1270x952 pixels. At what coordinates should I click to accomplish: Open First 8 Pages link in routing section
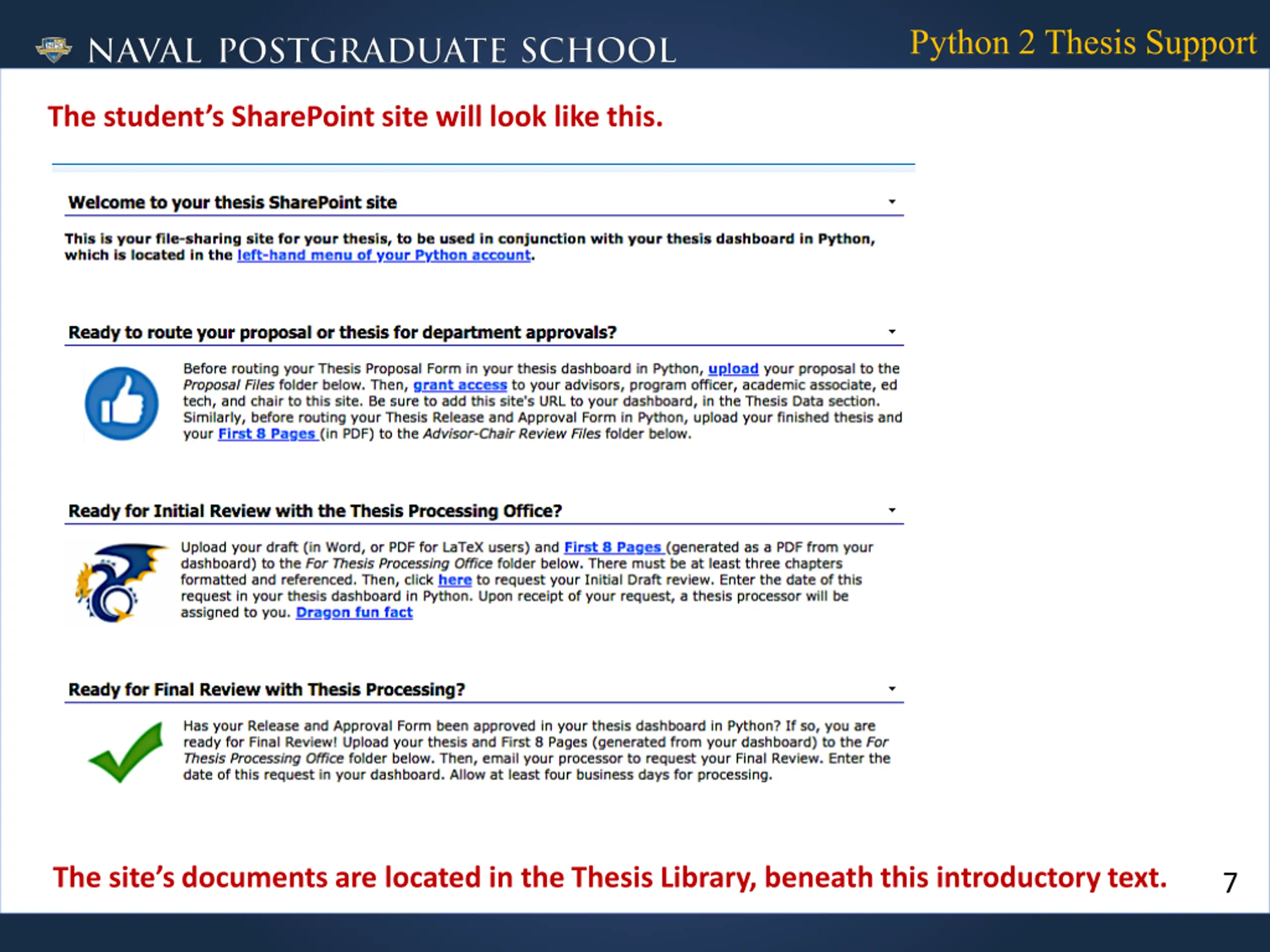click(267, 434)
